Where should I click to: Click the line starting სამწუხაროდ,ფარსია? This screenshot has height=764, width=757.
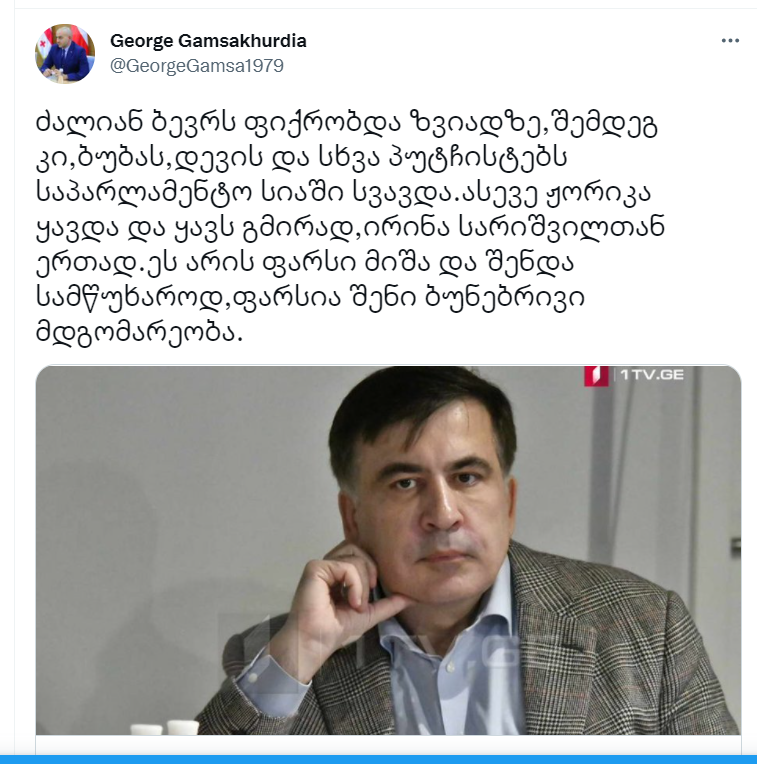click(310, 298)
